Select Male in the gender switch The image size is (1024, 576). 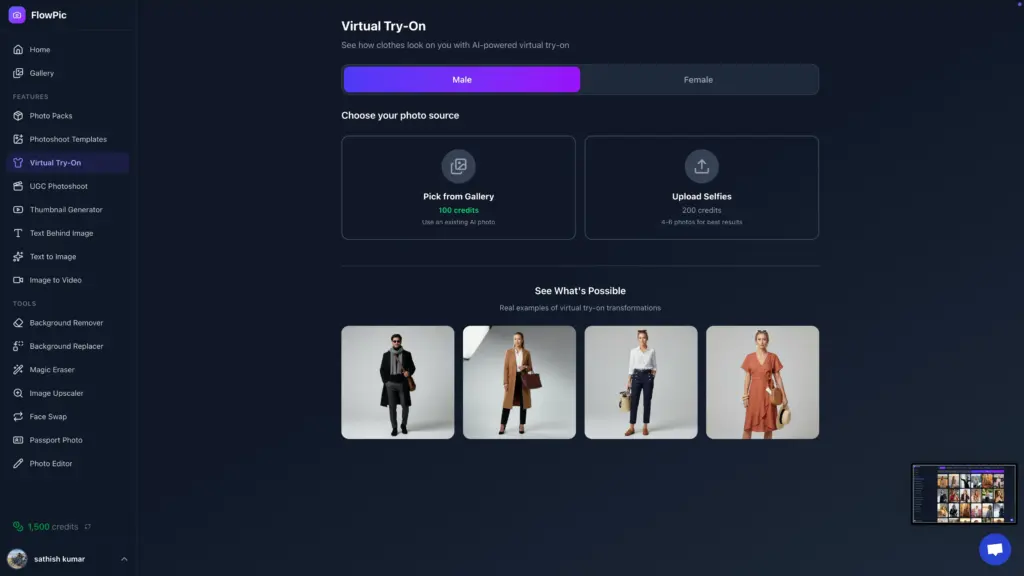click(x=461, y=78)
